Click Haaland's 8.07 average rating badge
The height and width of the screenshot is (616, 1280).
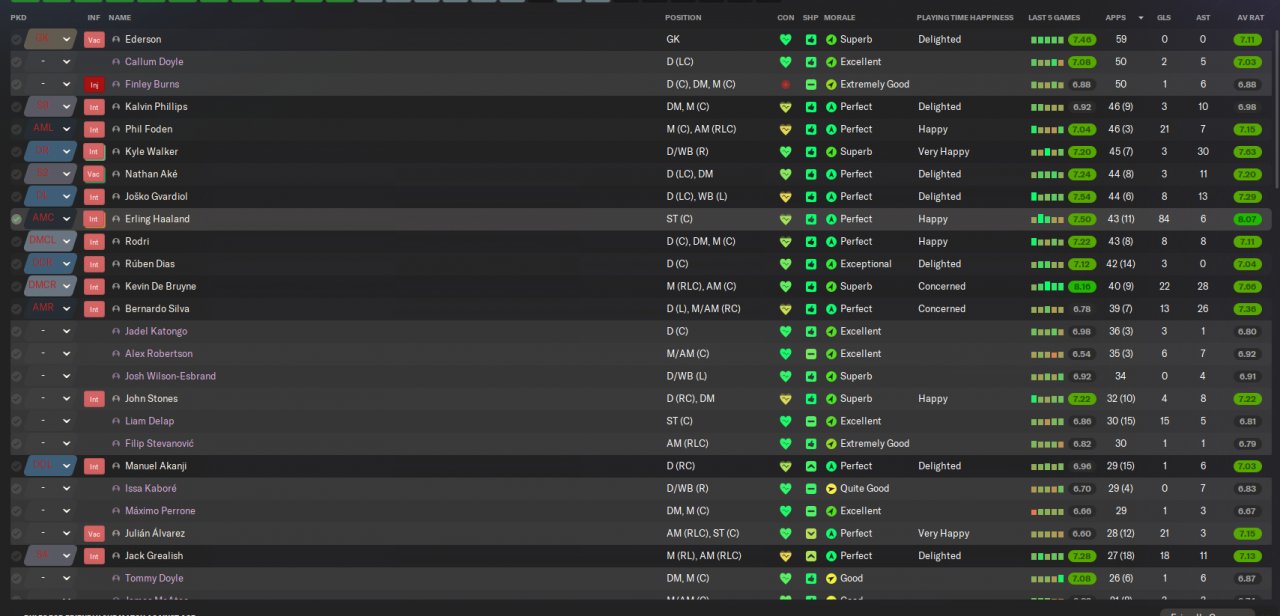1247,219
